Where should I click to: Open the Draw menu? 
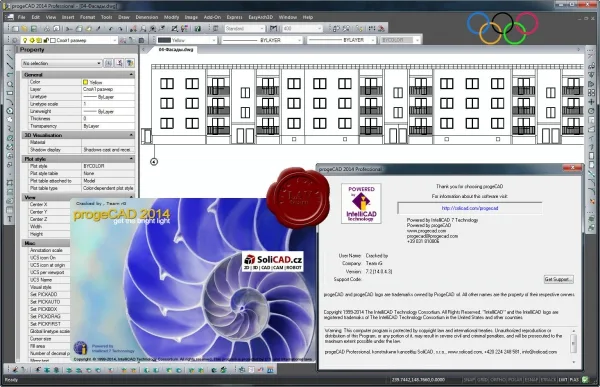click(124, 17)
